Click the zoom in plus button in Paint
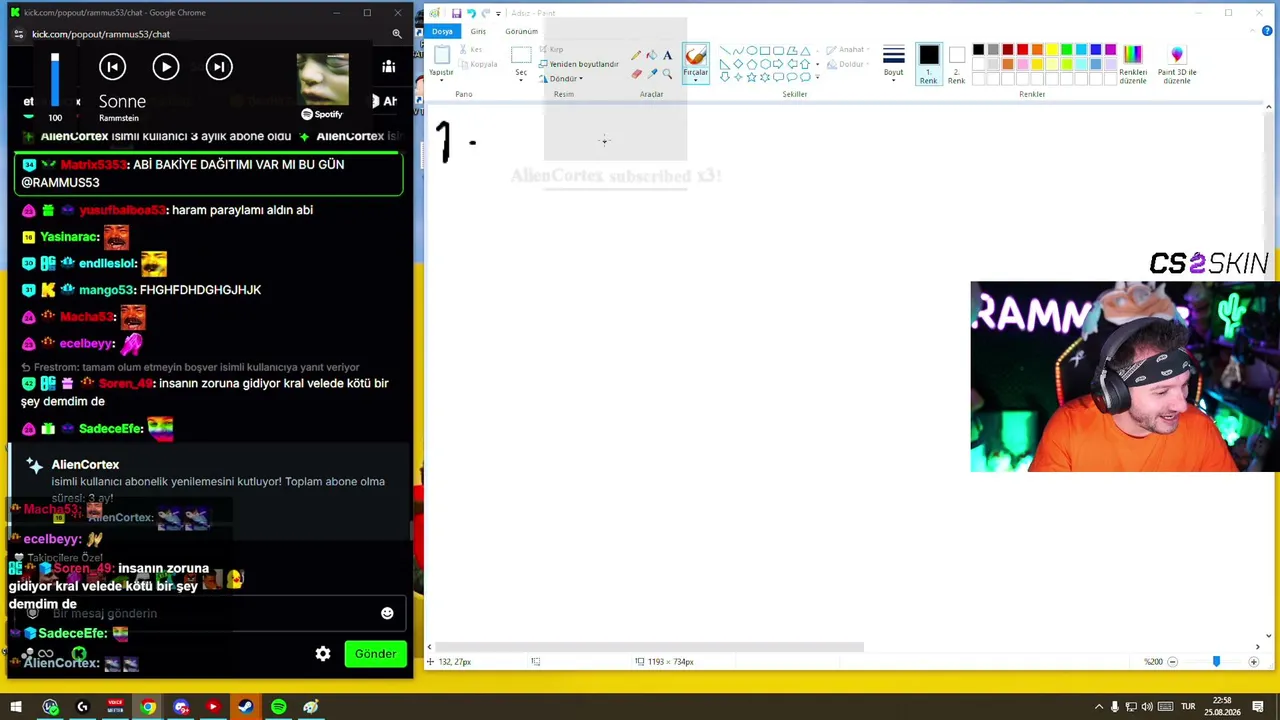1280x720 pixels. [1254, 661]
